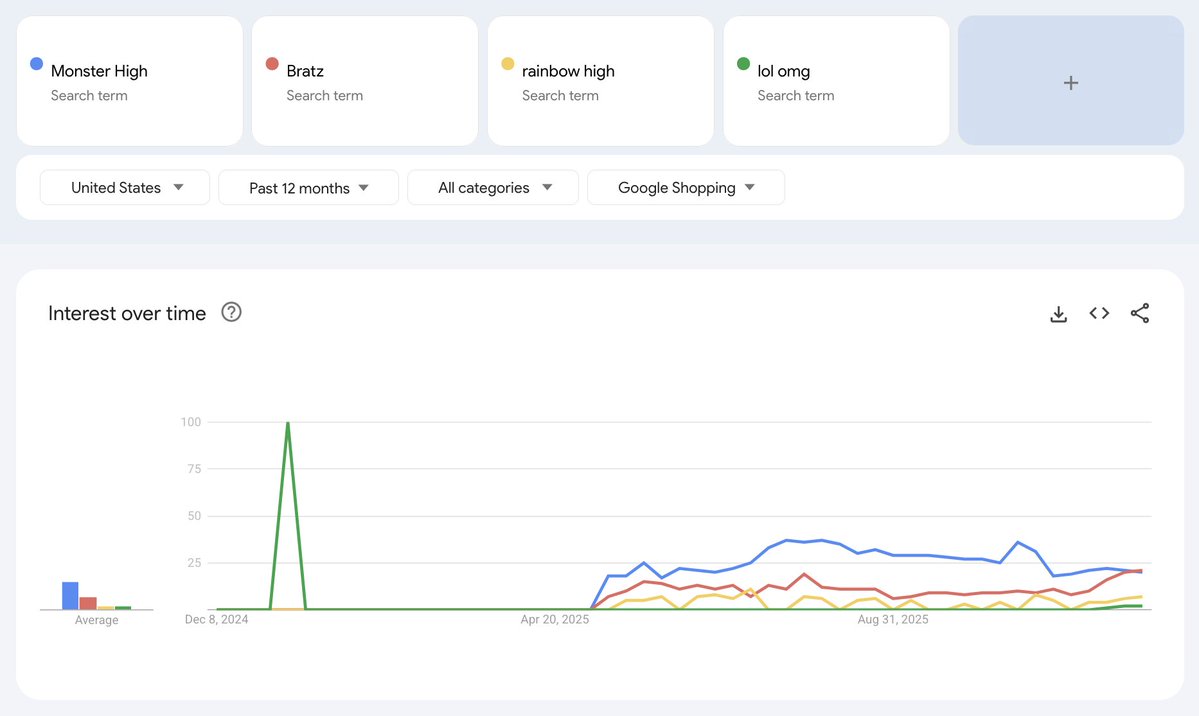1199x716 pixels.
Task: Download the Interest over time data
Action: point(1058,314)
